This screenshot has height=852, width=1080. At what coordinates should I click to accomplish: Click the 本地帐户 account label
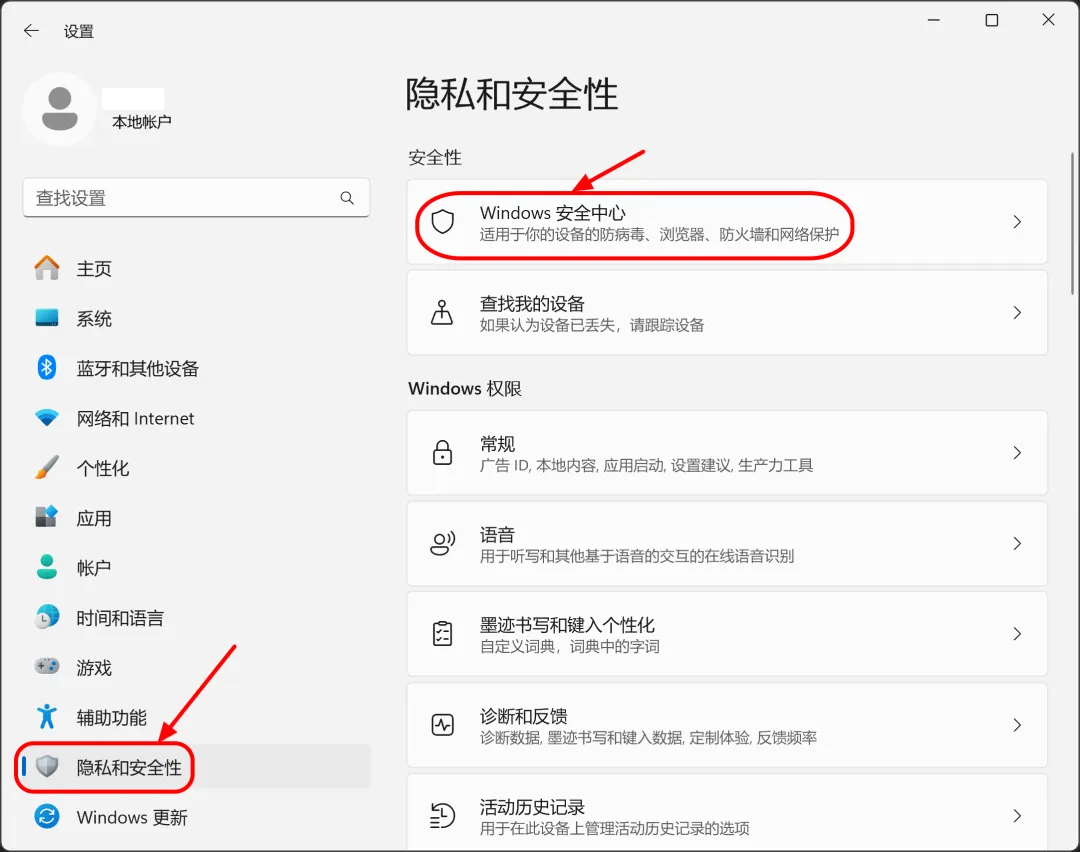pyautogui.click(x=142, y=122)
